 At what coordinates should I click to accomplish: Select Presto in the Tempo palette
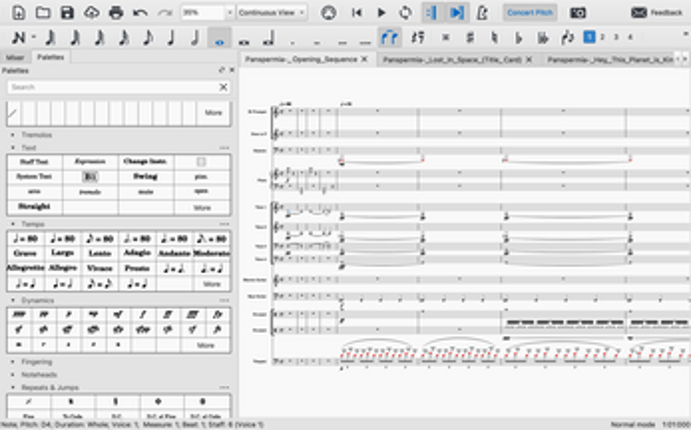coord(137,268)
